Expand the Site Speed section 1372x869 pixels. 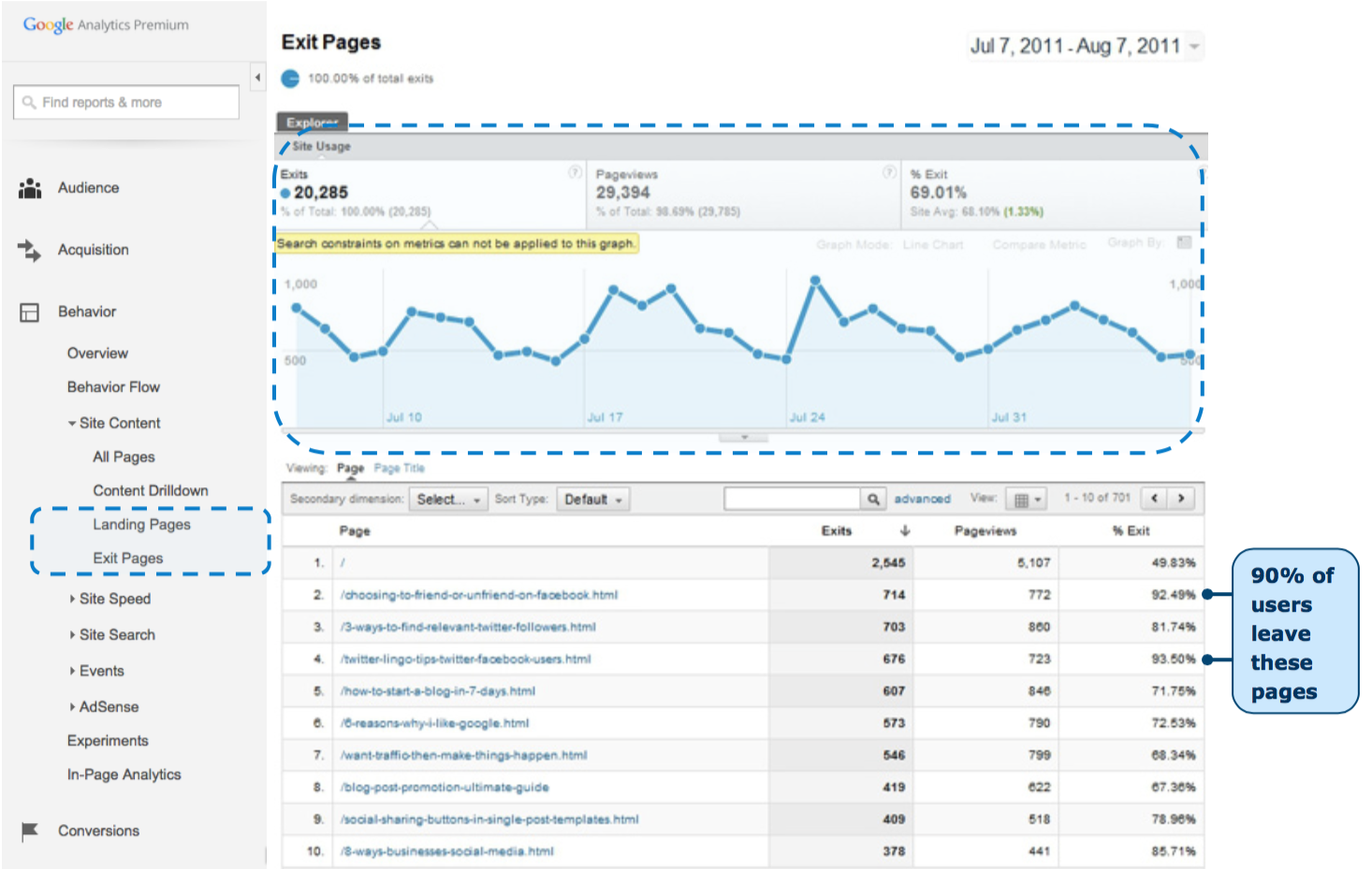72,599
